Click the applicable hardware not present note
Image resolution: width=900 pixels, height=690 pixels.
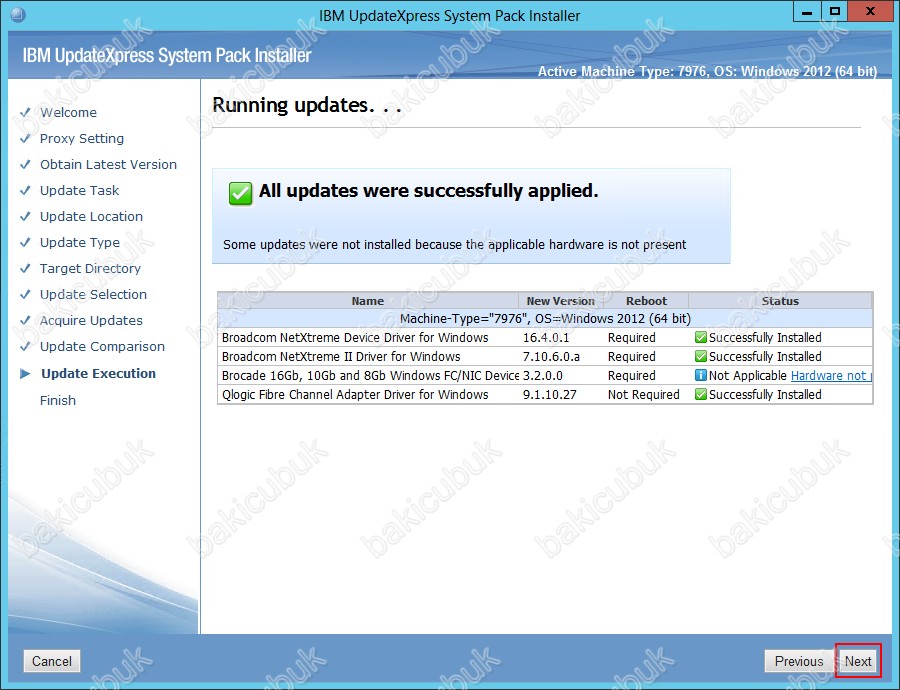pos(455,245)
